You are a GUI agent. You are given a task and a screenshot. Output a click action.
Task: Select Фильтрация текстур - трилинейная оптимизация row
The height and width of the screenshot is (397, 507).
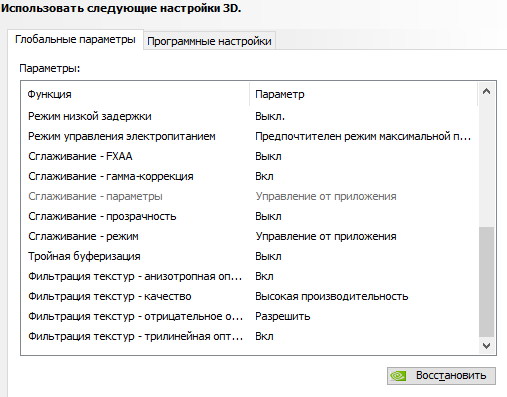tap(249, 336)
